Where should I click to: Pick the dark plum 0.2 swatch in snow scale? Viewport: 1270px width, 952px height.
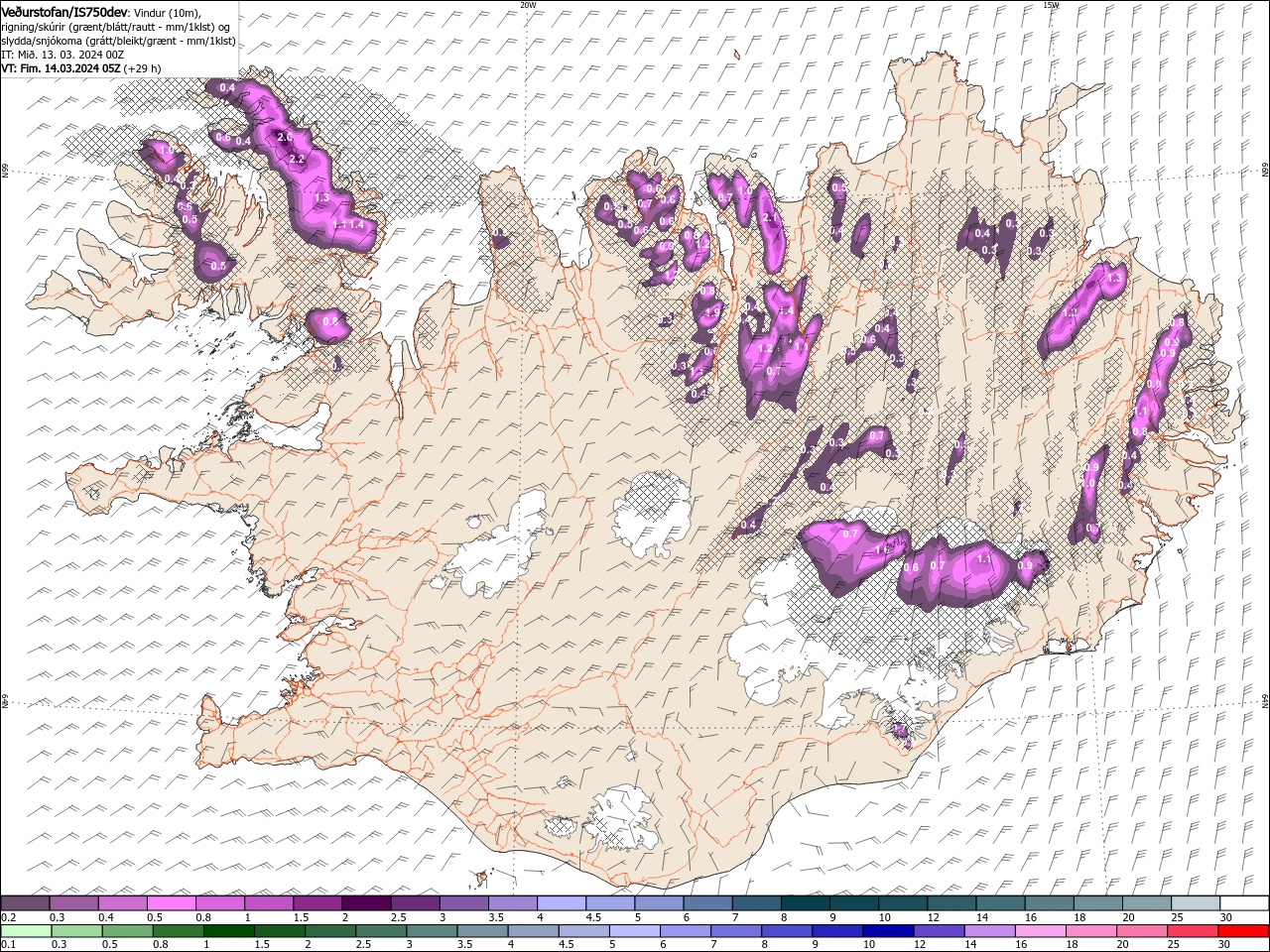coord(25,903)
